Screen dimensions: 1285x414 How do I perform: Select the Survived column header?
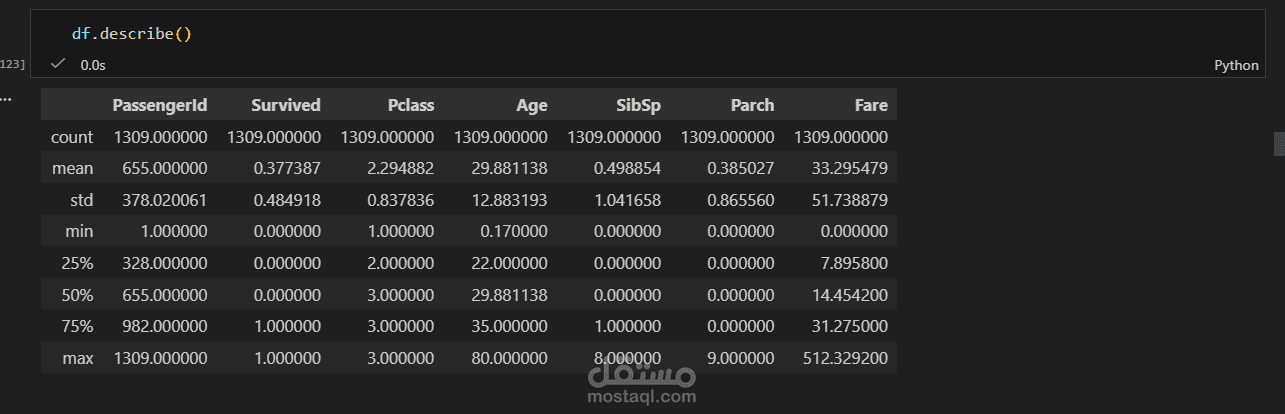pyautogui.click(x=285, y=104)
